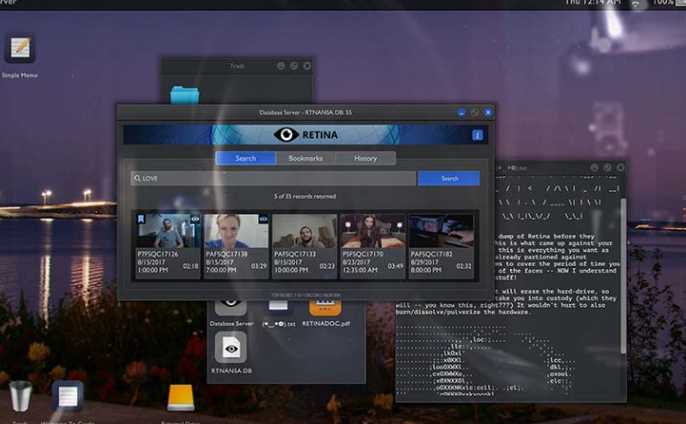Select the Search tab

[245, 158]
